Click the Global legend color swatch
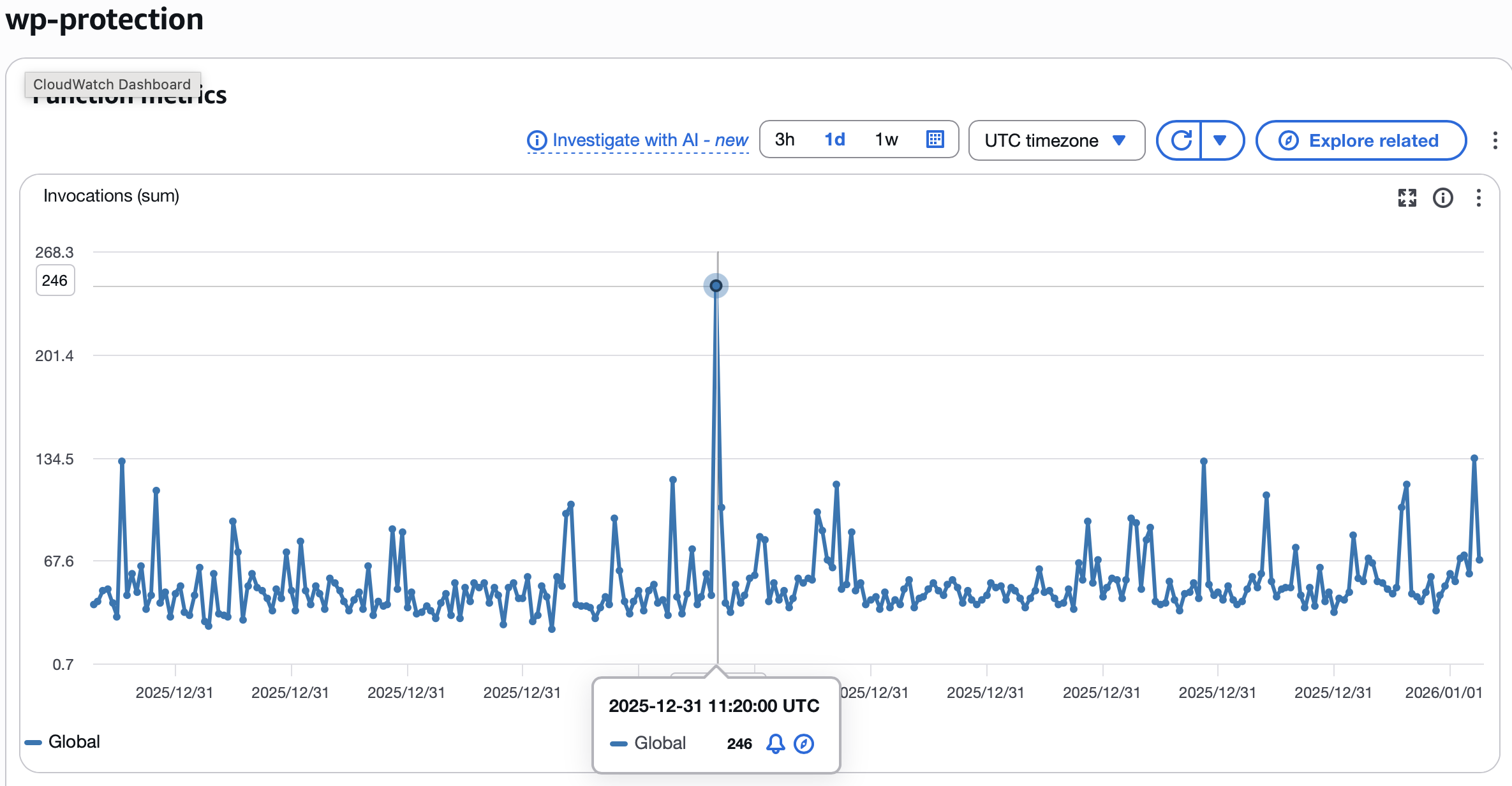The width and height of the screenshot is (1512, 786). 33,742
